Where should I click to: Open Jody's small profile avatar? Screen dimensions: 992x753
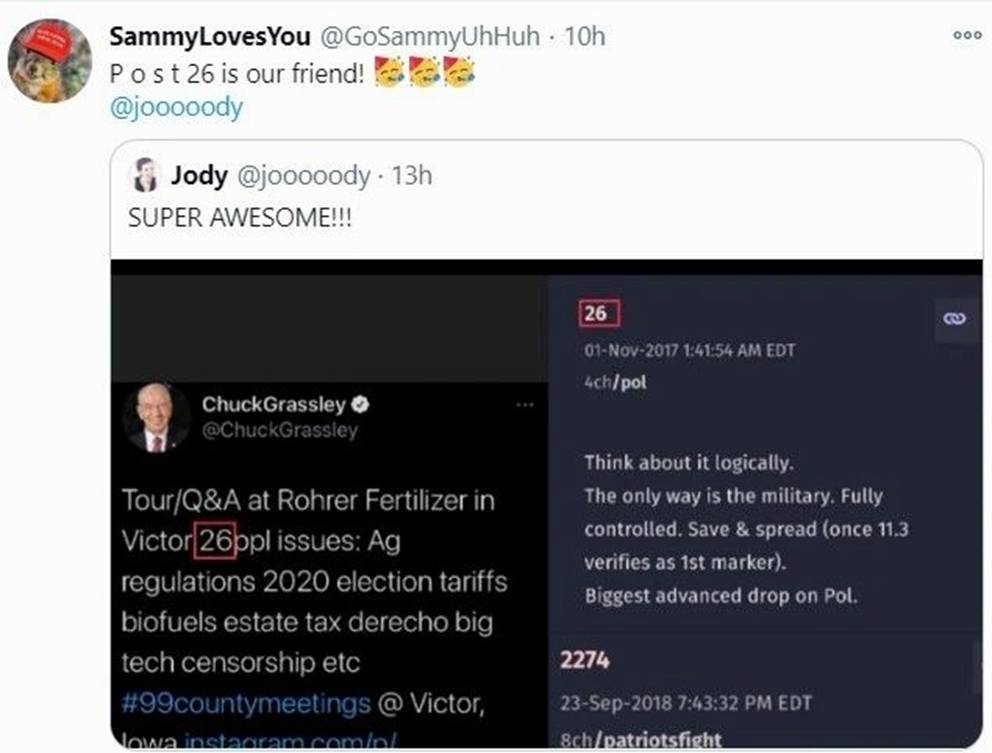tap(146, 175)
